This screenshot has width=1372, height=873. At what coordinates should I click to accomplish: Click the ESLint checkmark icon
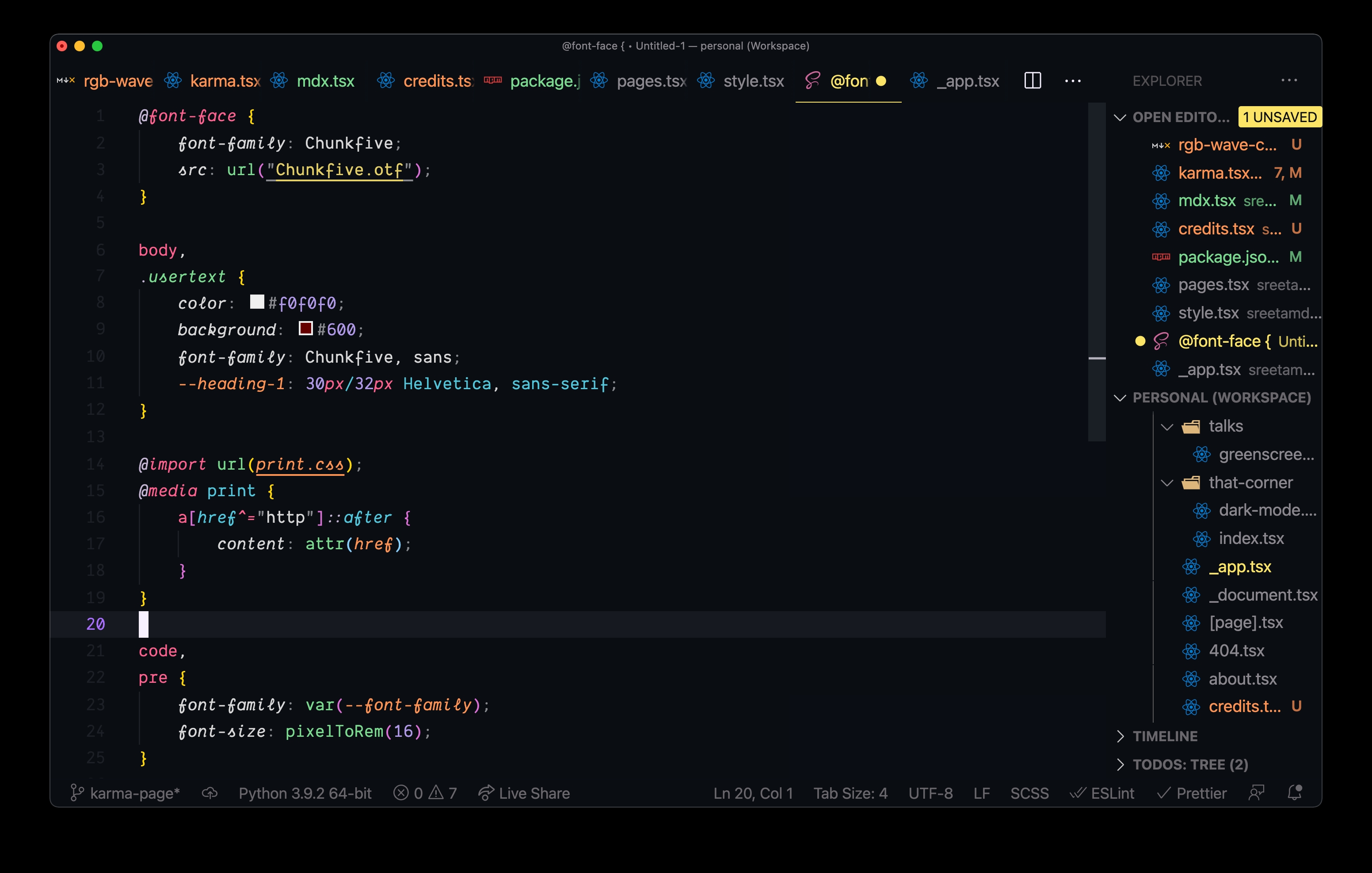pyautogui.click(x=1078, y=793)
